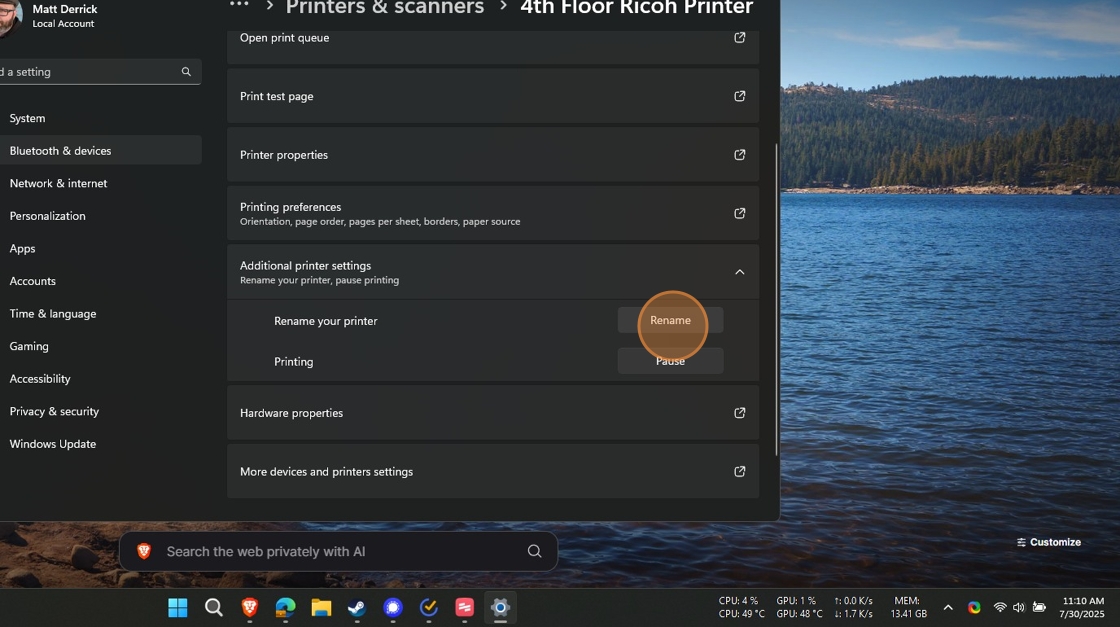Click the Hardware properties row
The width and height of the screenshot is (1120, 627).
click(493, 413)
